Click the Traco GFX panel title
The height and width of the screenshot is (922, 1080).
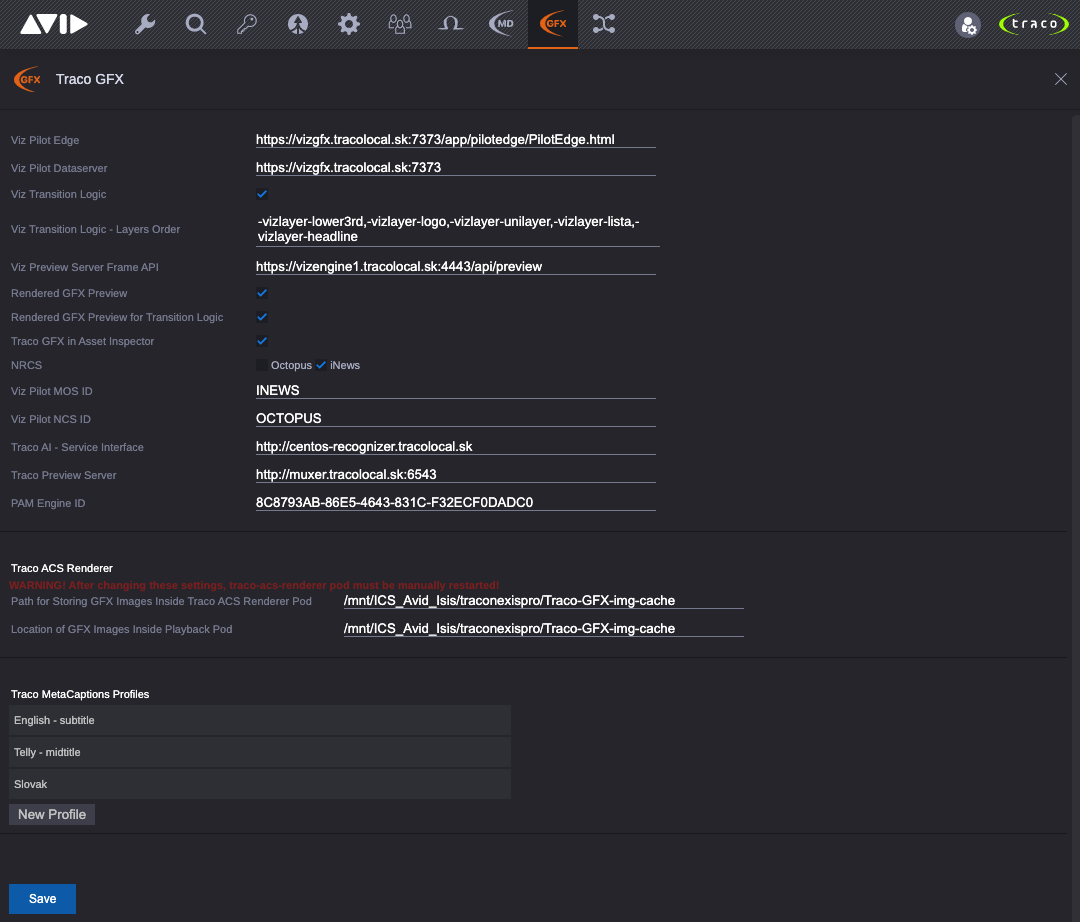click(90, 79)
